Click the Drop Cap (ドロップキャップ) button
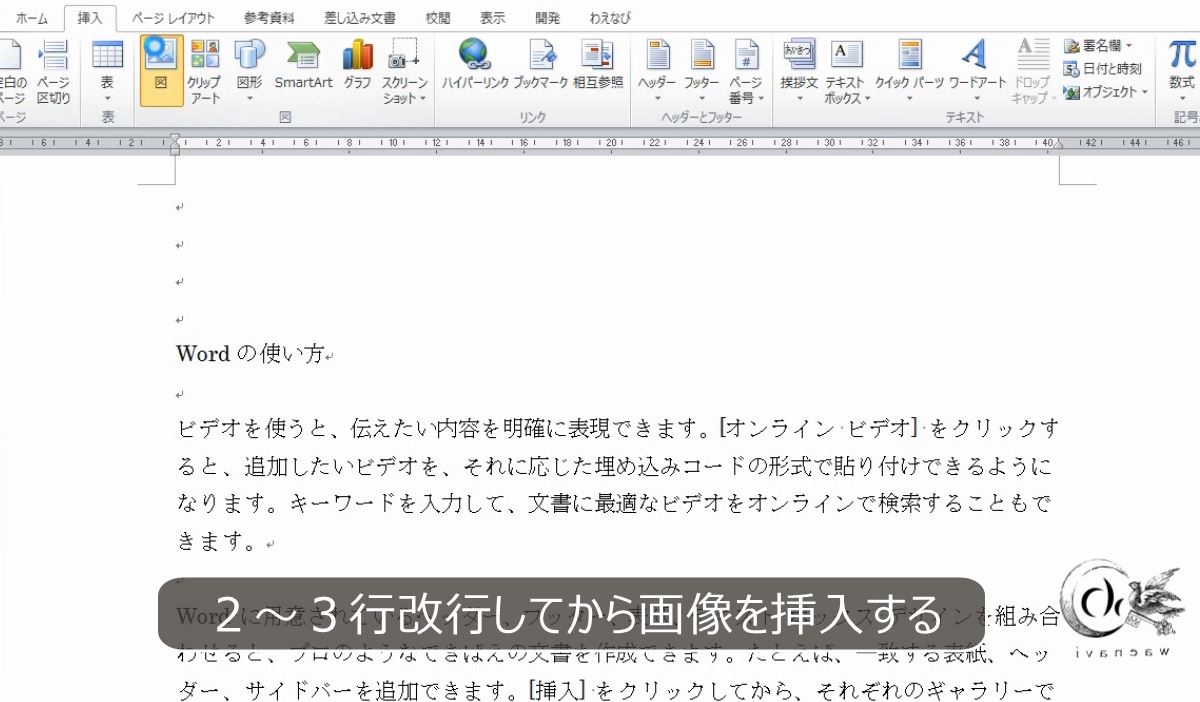Viewport: 1200px width, 702px height. click(1031, 70)
